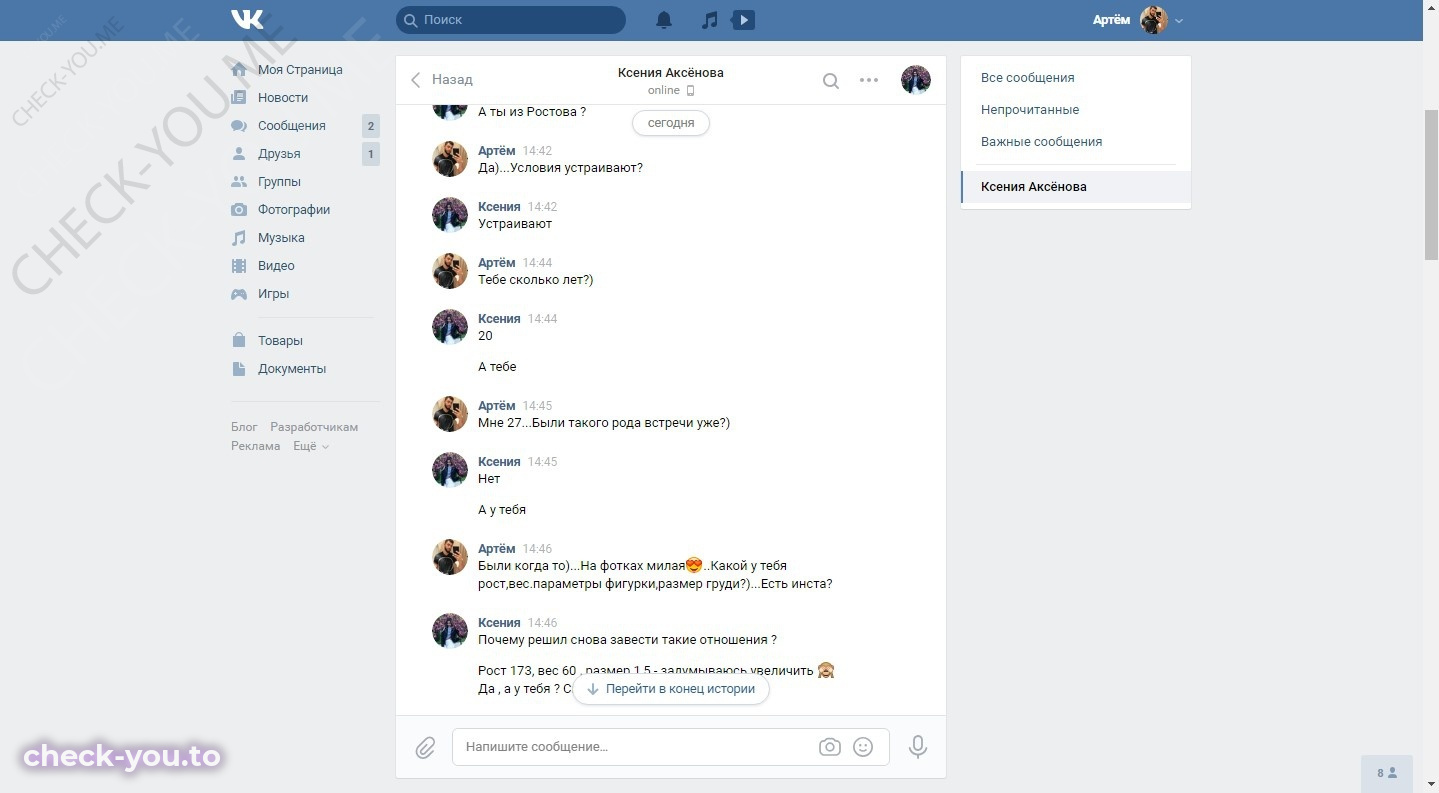1439x793 pixels.
Task: Record voice message with microphone
Action: pos(917,746)
